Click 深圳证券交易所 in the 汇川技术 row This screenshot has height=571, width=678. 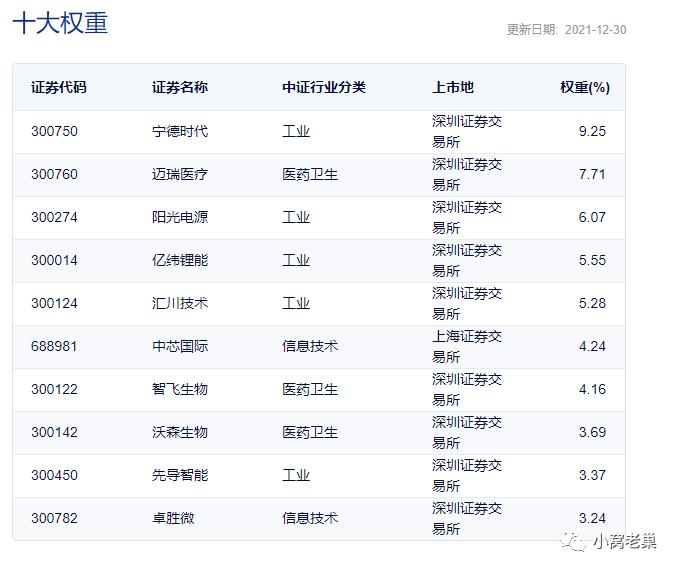tap(467, 303)
